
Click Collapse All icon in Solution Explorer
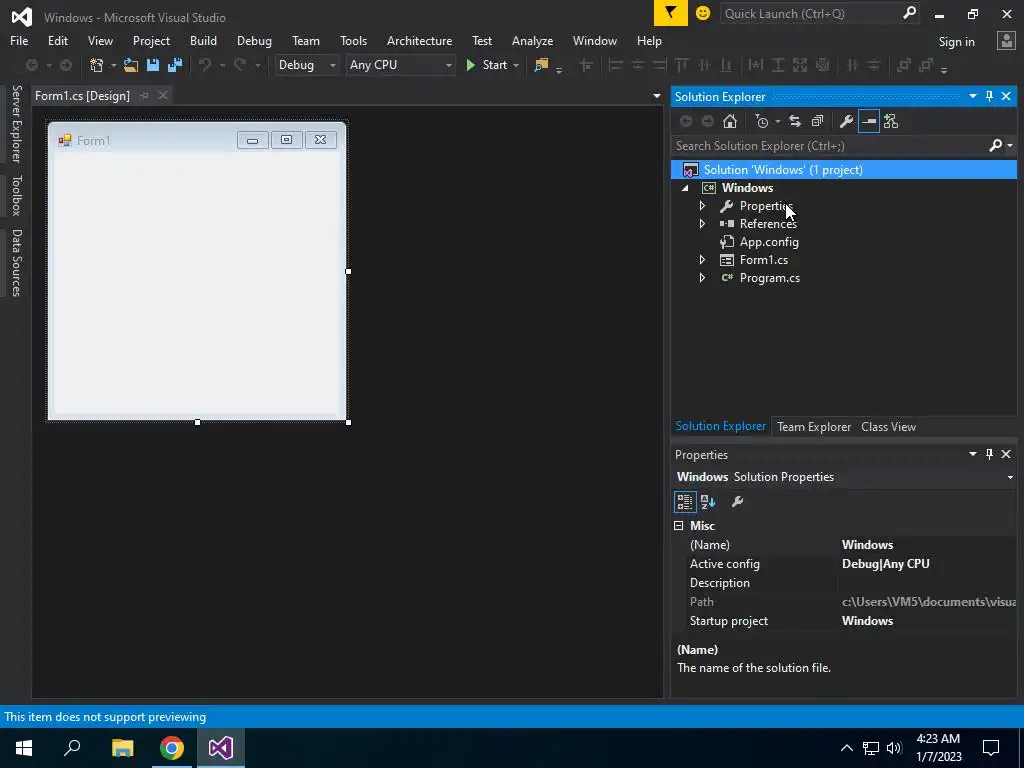pyautogui.click(x=817, y=121)
